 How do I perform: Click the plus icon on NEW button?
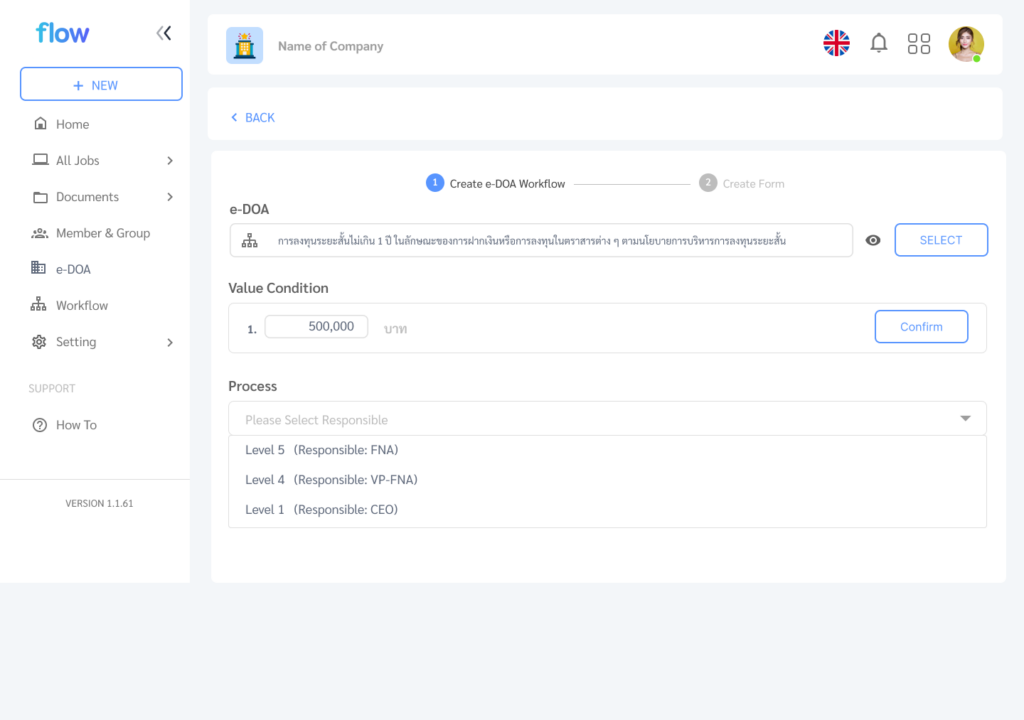click(78, 86)
